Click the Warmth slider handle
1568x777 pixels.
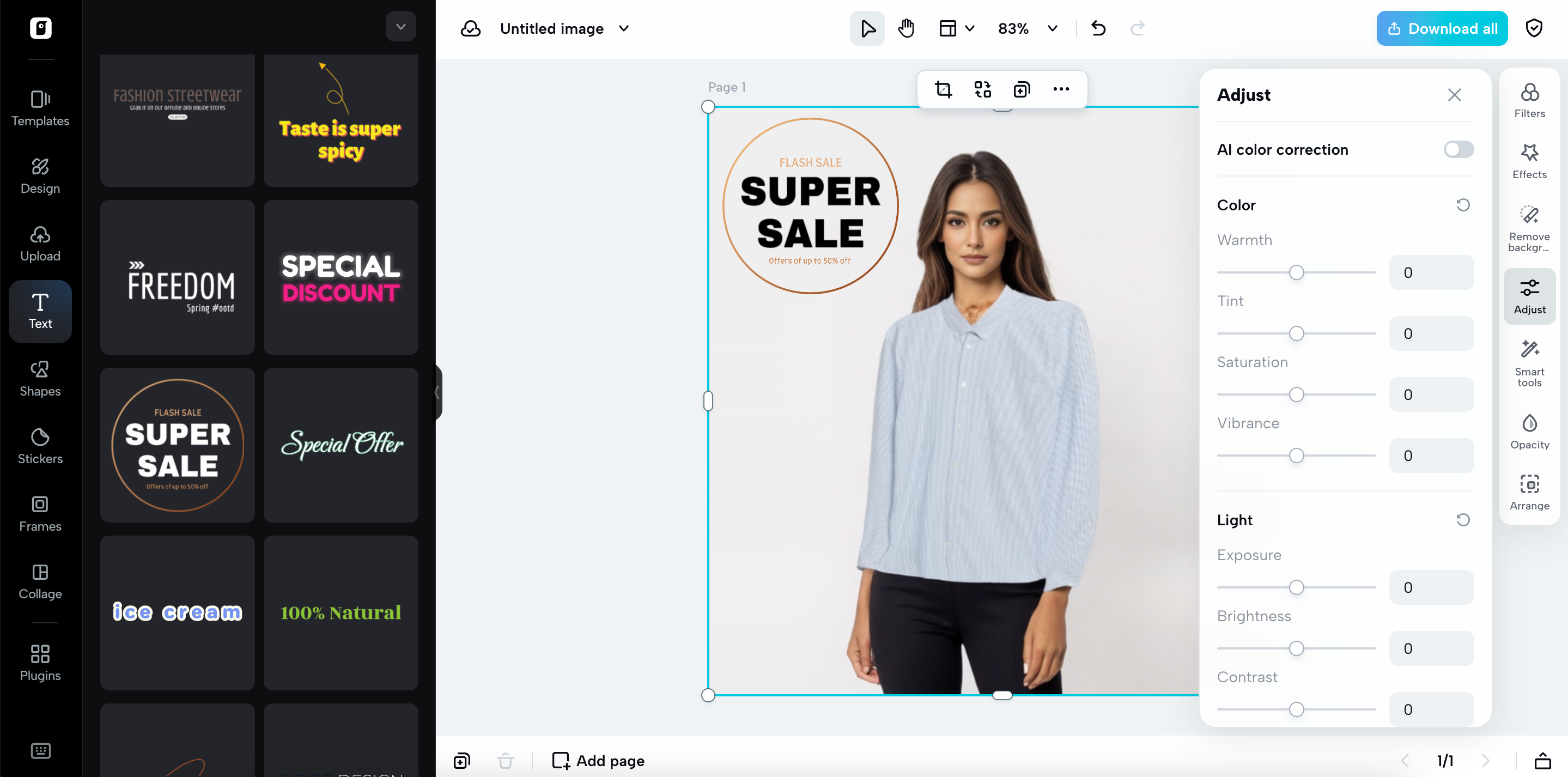(1297, 273)
